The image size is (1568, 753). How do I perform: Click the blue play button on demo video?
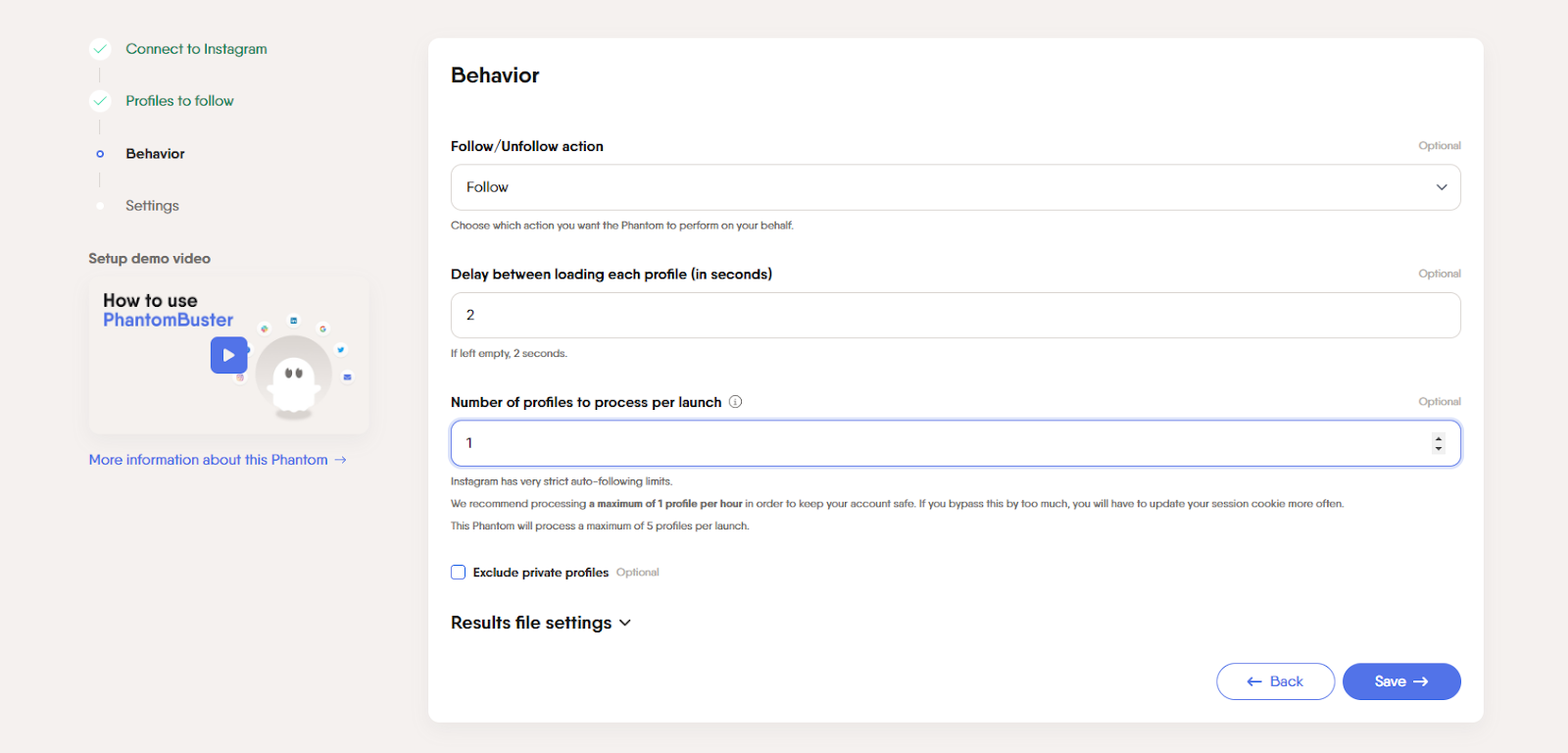(228, 355)
